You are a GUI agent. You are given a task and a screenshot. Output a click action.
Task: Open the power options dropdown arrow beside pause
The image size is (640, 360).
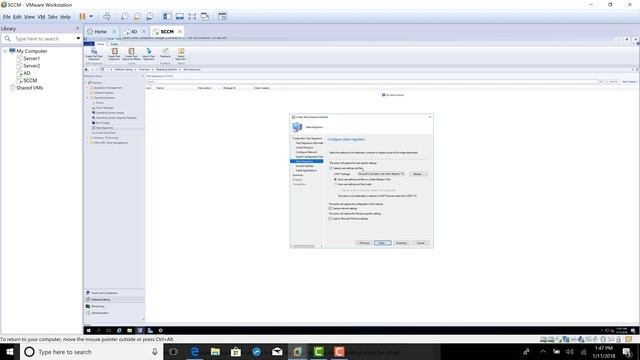[91, 17]
